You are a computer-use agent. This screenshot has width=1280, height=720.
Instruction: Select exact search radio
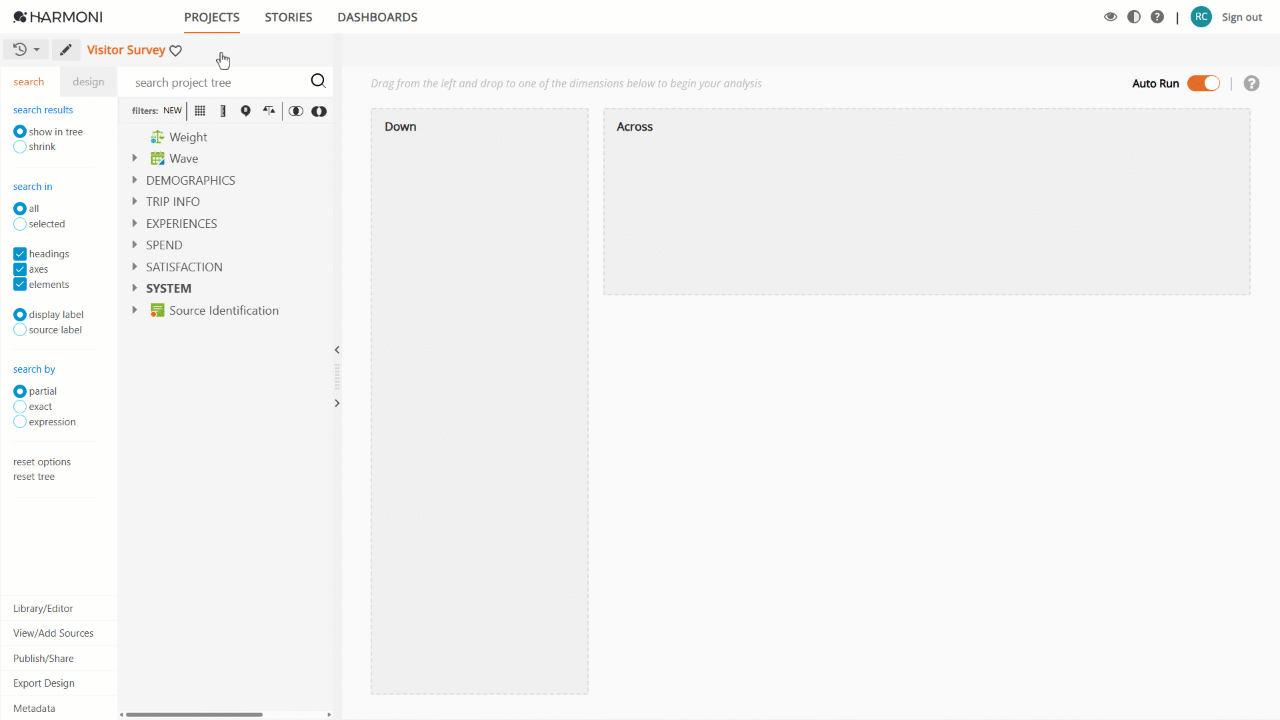pos(20,407)
